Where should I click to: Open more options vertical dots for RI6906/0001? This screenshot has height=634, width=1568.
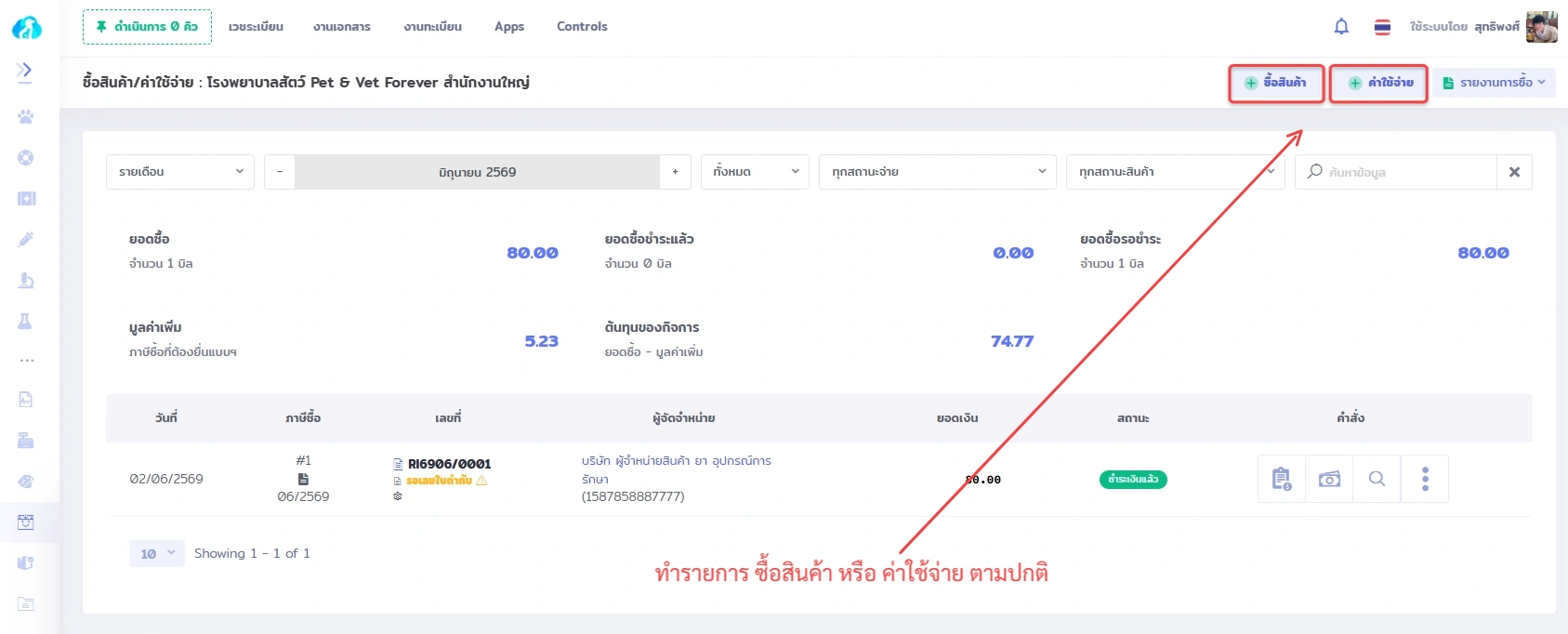click(x=1425, y=479)
